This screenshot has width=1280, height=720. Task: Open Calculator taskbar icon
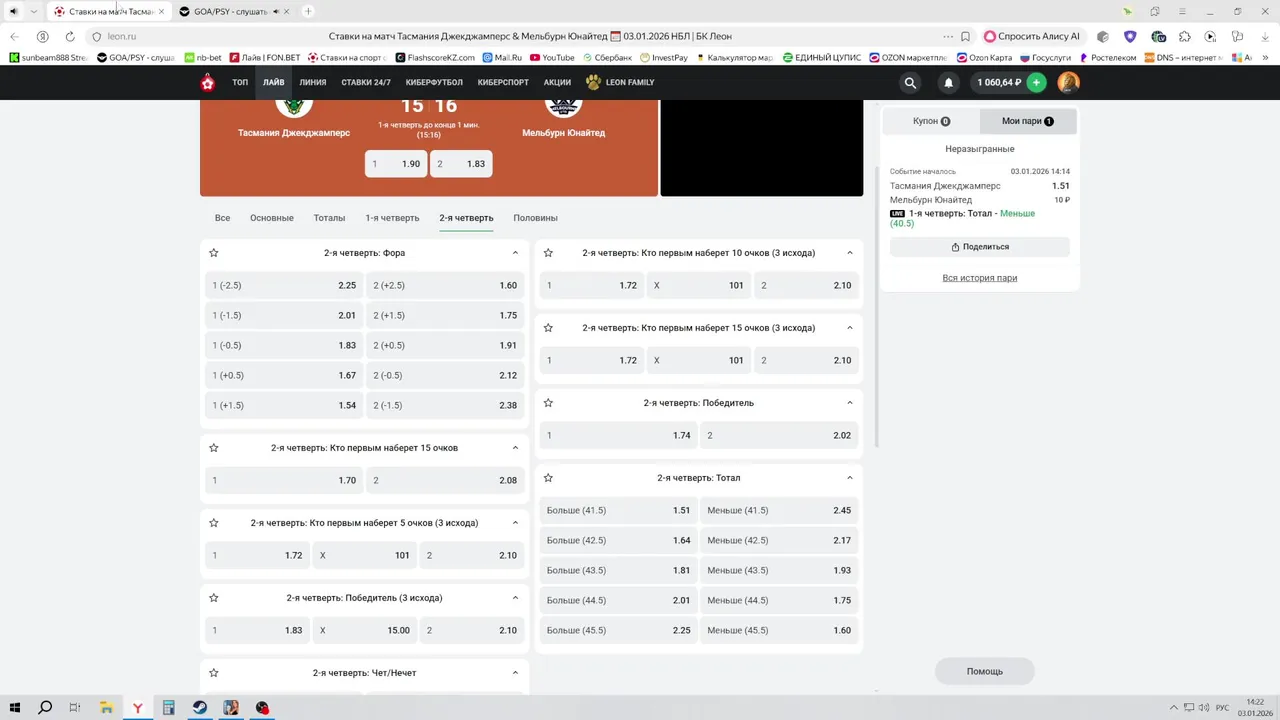coord(169,708)
